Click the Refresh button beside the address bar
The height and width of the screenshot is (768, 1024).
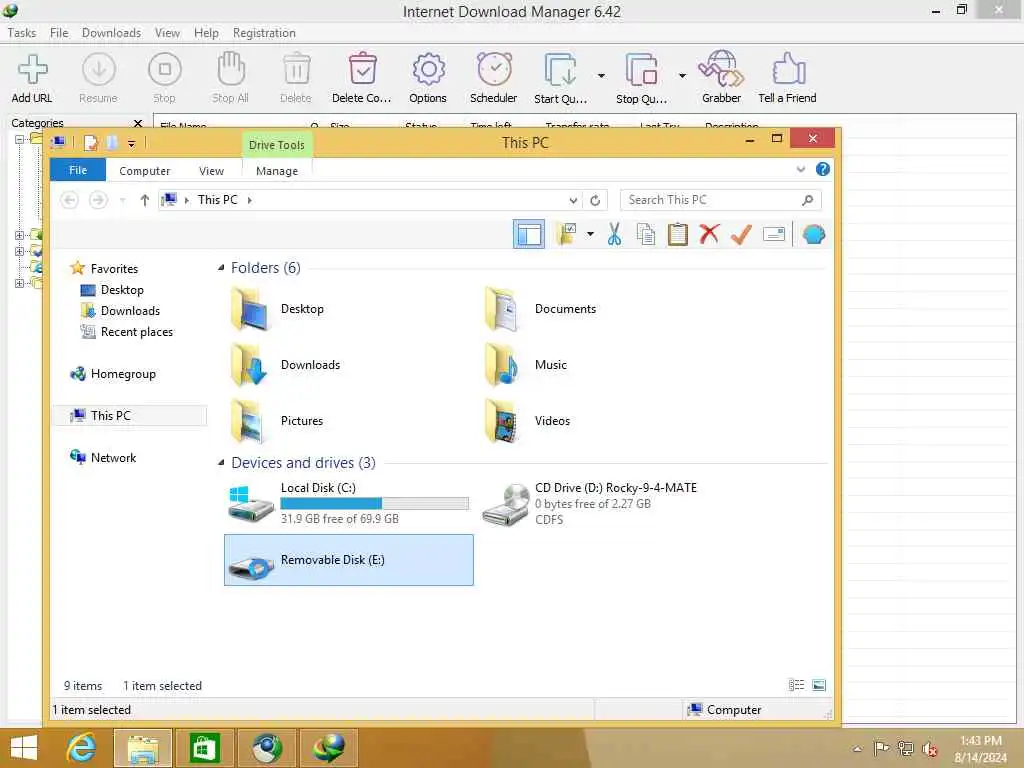(x=595, y=200)
